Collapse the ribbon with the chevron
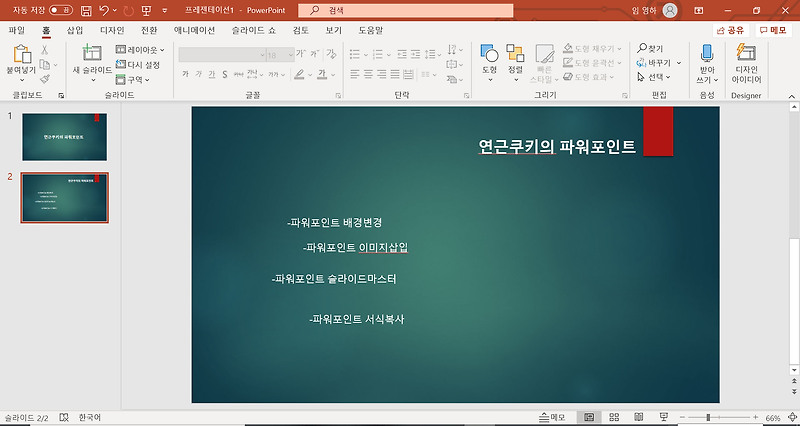800x426 pixels. tap(791, 96)
